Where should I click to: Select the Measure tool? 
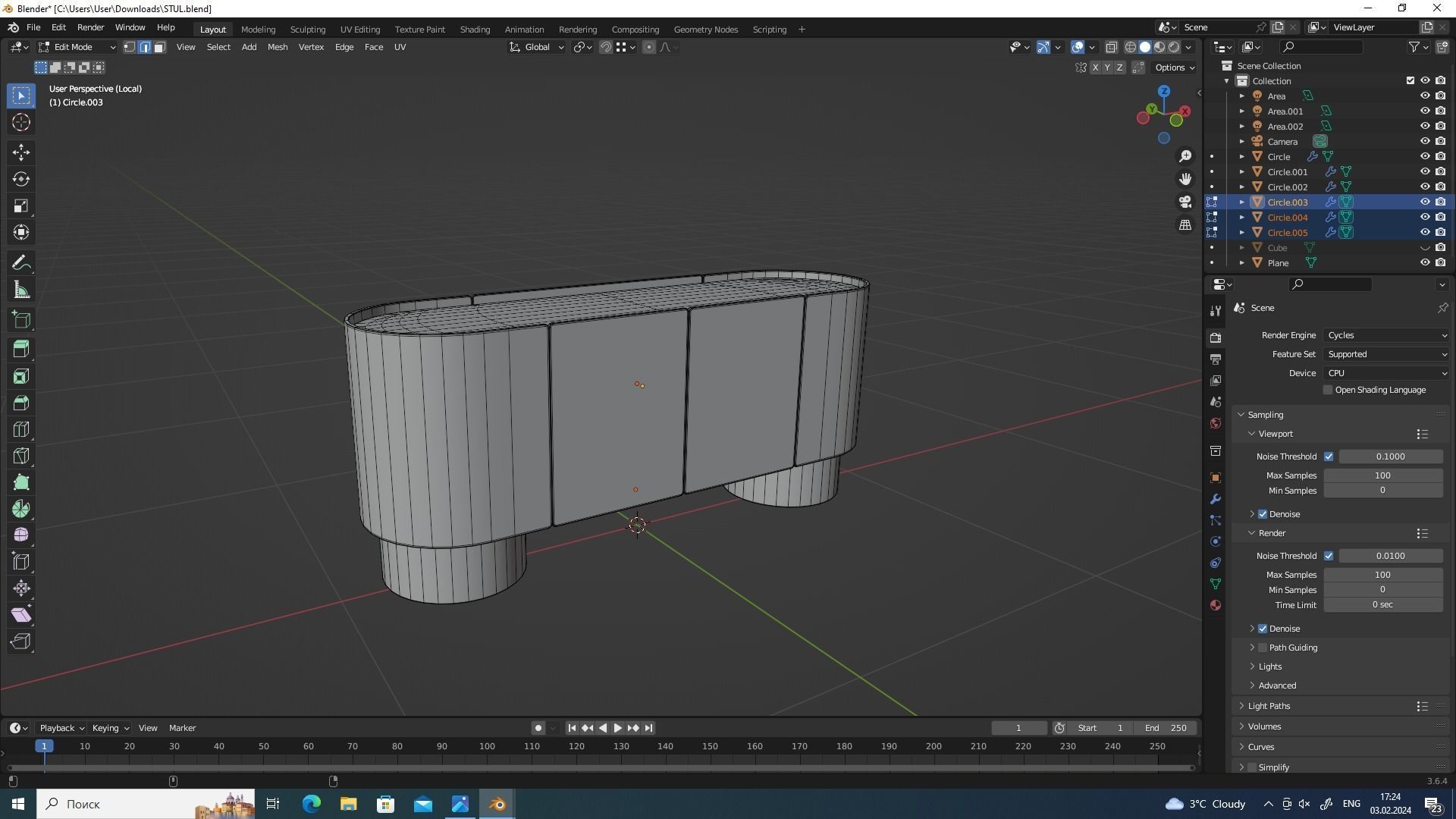(21, 290)
